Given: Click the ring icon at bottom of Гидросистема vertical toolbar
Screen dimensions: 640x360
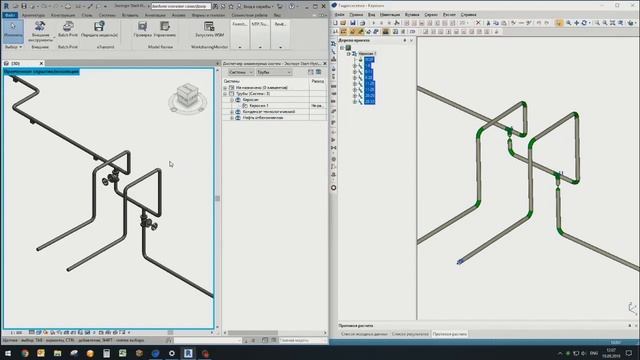Looking at the screenshot, I should tap(333, 188).
